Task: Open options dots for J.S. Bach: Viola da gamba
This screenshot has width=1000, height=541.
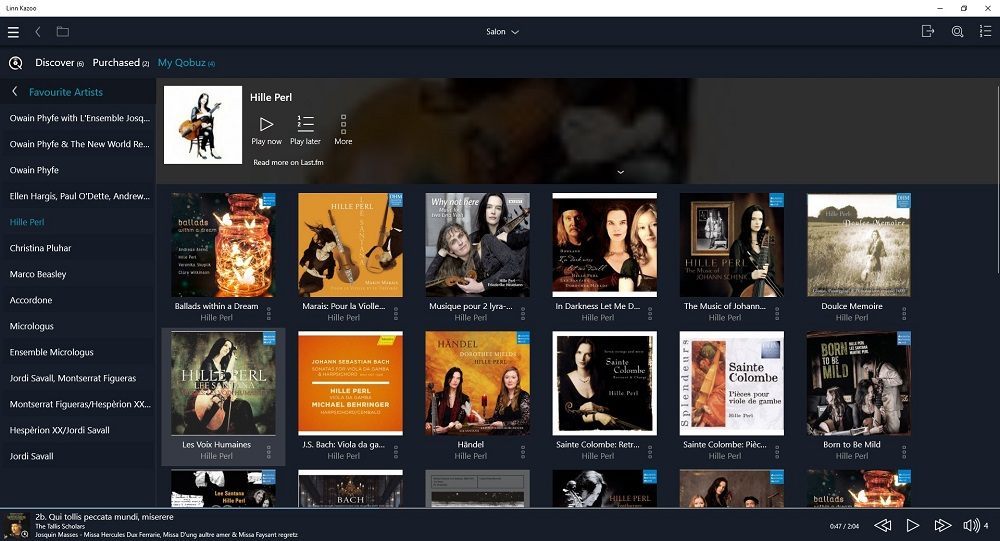Action: pos(396,452)
